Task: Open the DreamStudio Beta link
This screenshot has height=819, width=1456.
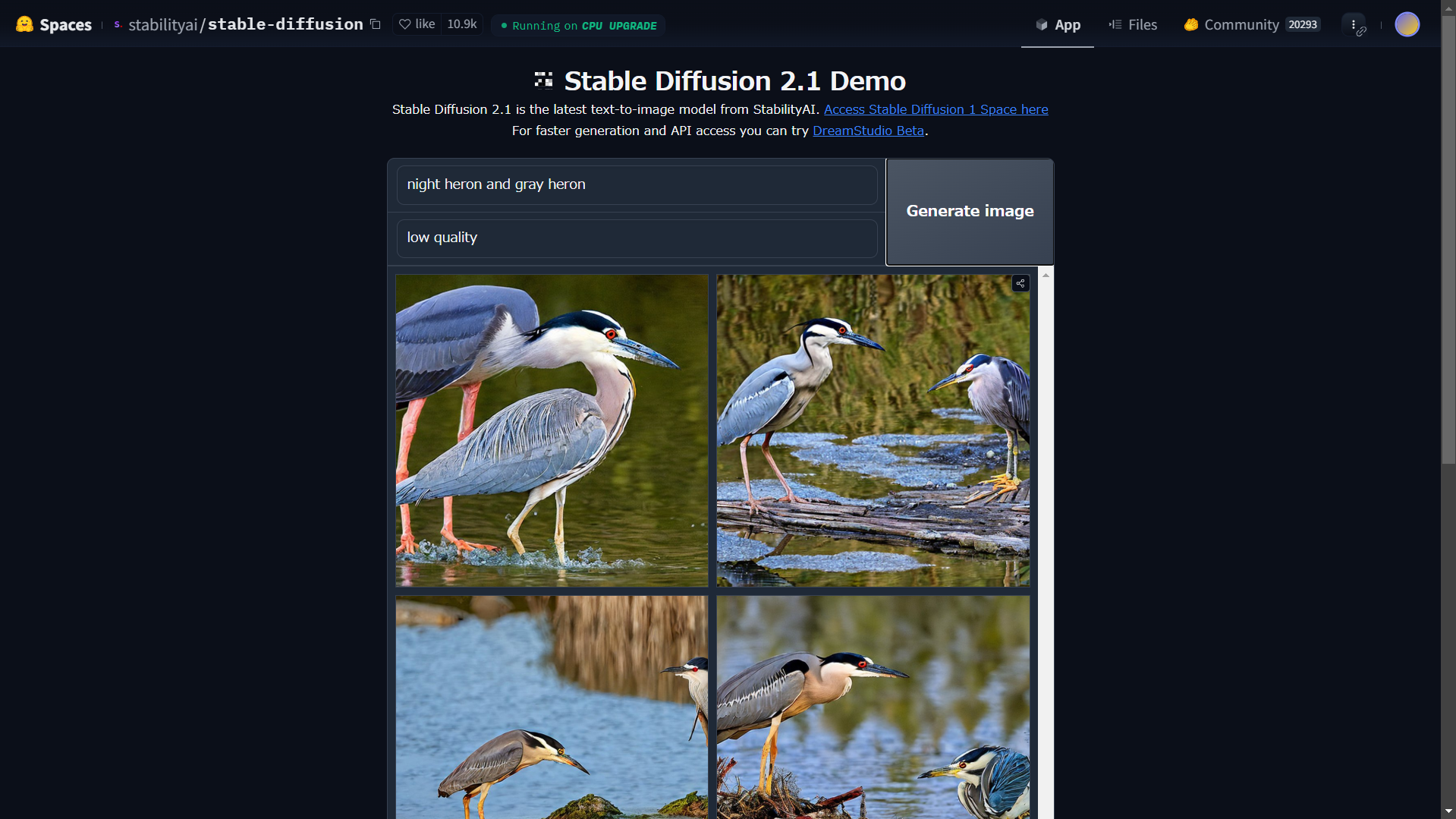Action: [x=868, y=131]
